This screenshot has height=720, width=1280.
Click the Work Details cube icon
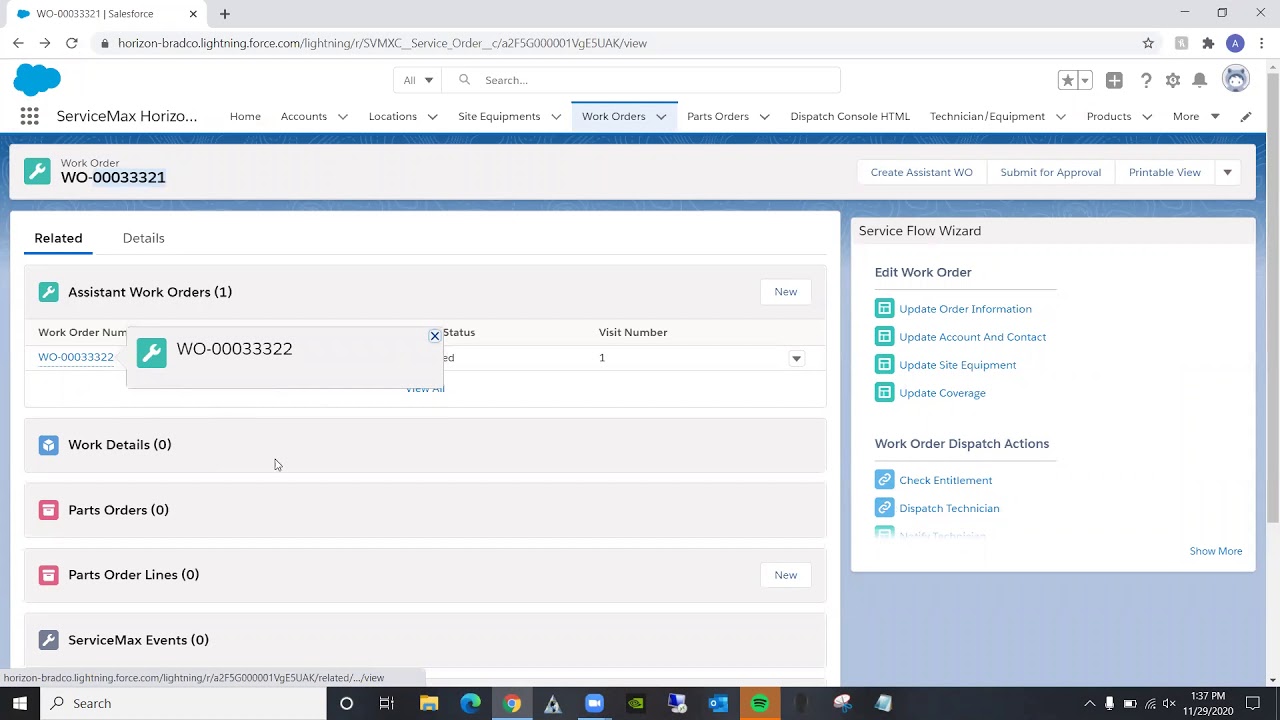pyautogui.click(x=48, y=445)
